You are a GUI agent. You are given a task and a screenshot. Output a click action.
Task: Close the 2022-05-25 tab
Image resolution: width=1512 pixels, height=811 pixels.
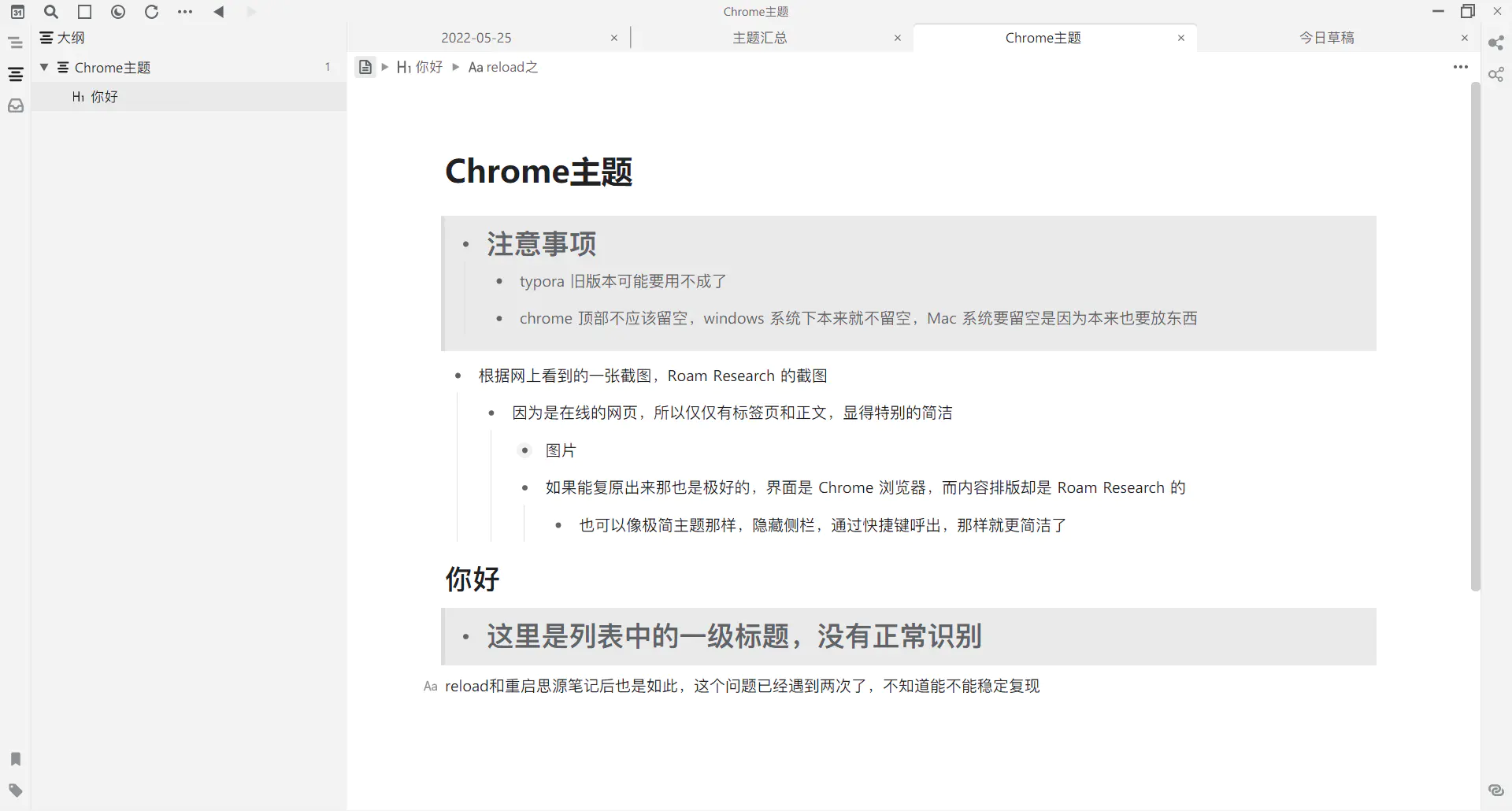614,38
